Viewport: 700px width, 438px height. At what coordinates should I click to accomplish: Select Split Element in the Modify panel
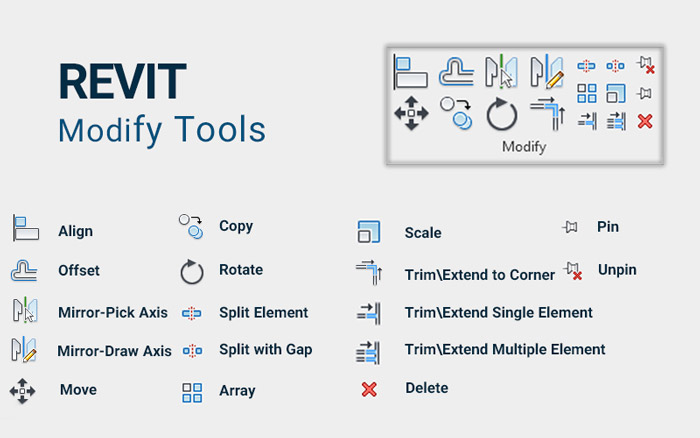click(586, 66)
